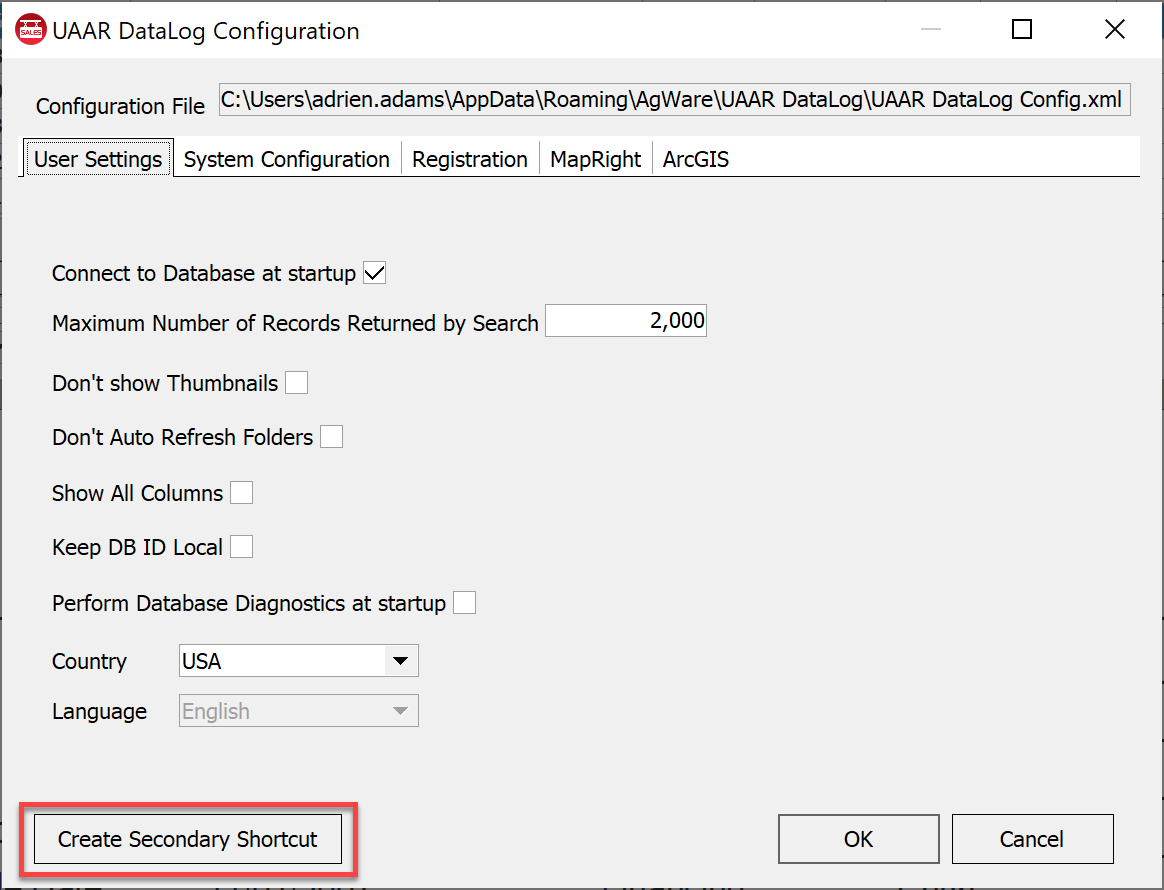
Task: Open the Language dropdown showing English
Action: 298,711
